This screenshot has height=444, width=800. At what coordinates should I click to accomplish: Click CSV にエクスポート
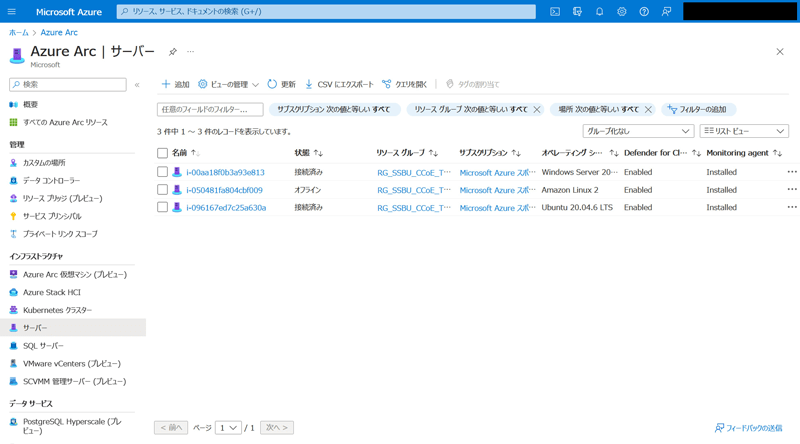(339, 84)
